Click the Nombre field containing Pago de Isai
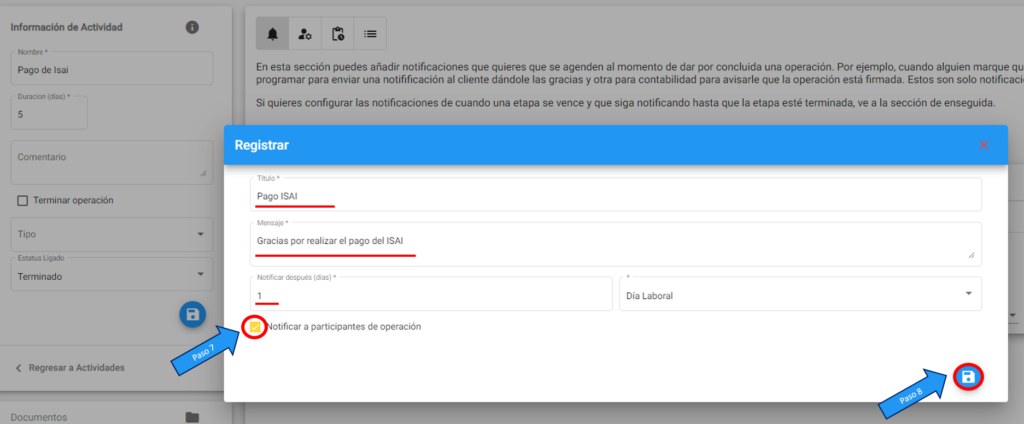 112,68
